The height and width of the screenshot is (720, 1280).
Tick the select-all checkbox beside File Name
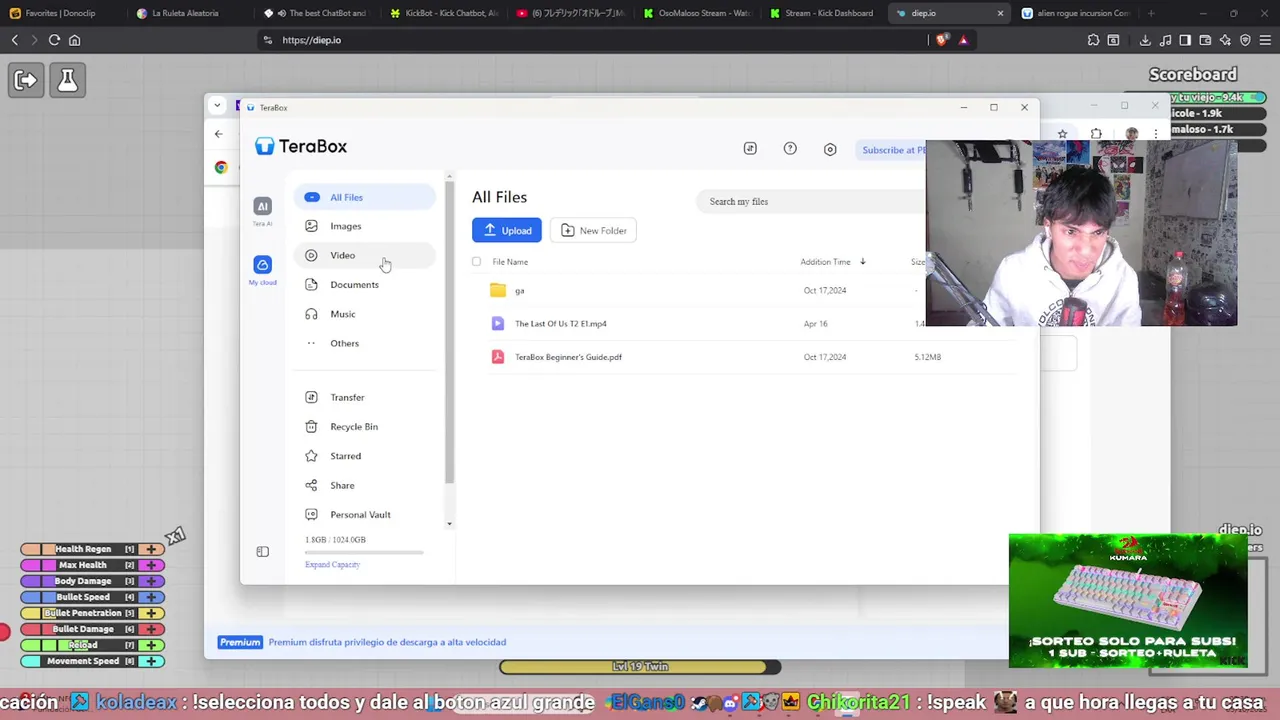click(476, 262)
